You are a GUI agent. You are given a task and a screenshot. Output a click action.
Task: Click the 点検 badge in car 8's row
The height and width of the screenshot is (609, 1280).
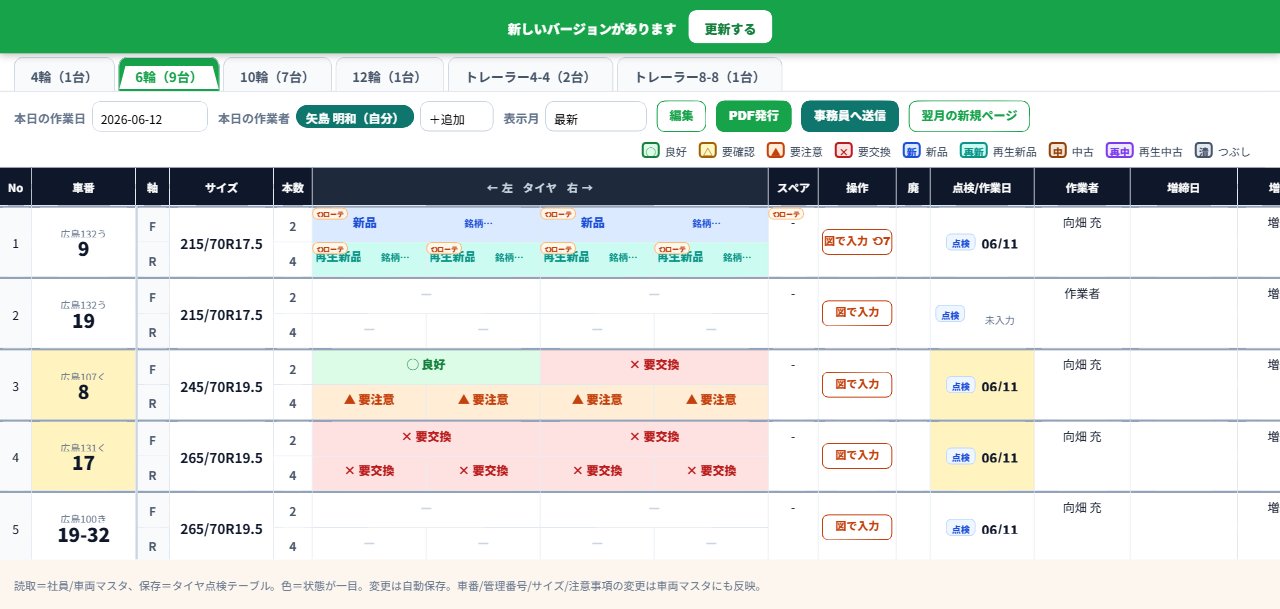pos(960,385)
